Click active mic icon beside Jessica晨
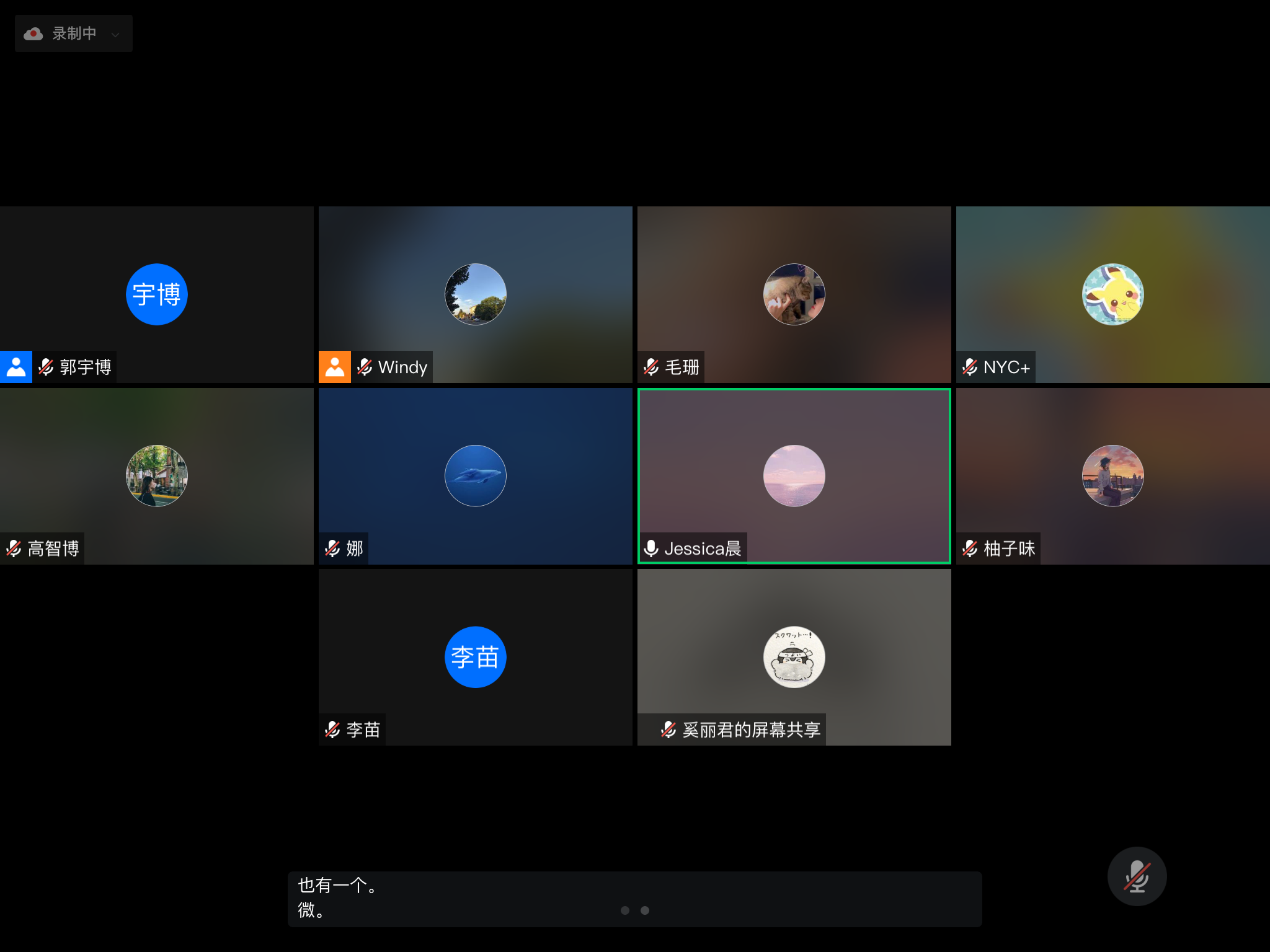The height and width of the screenshot is (952, 1270). [x=651, y=549]
